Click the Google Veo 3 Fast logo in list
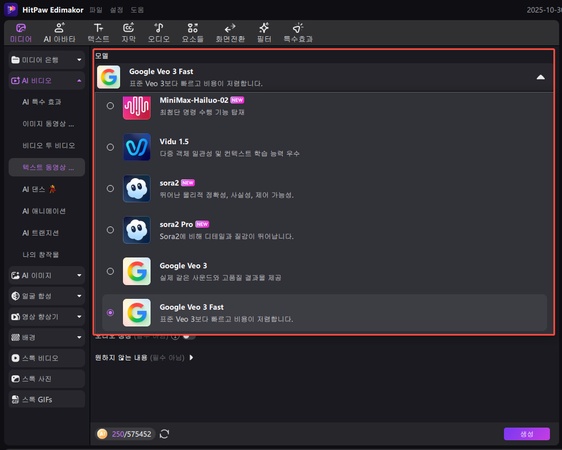562x450 pixels. tap(137, 312)
